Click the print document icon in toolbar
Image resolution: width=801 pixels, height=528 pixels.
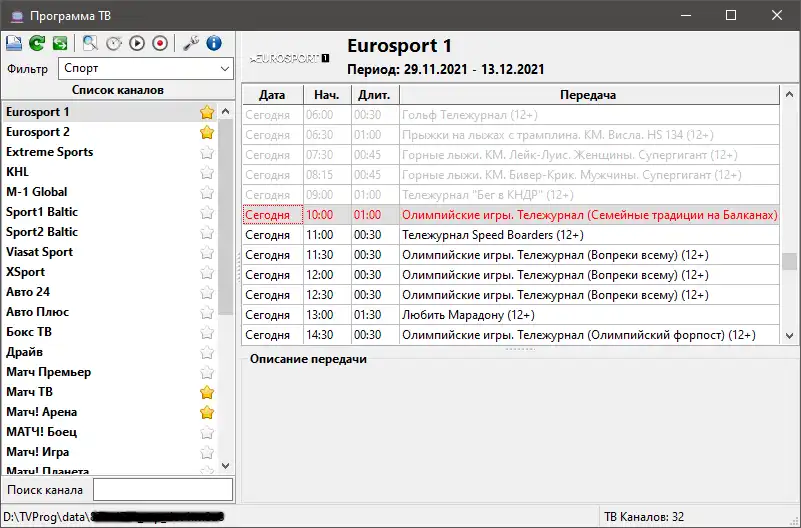click(14, 43)
